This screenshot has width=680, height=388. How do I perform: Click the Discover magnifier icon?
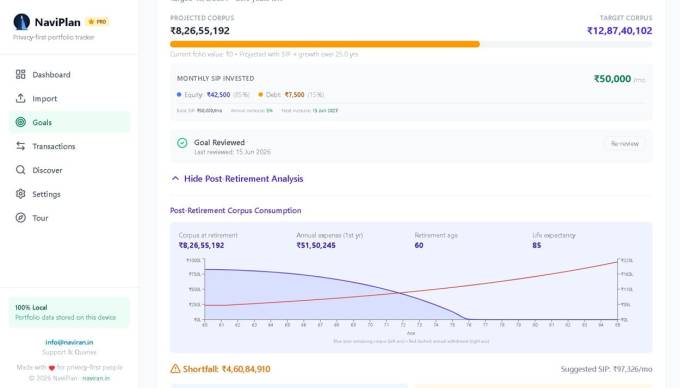click(20, 170)
